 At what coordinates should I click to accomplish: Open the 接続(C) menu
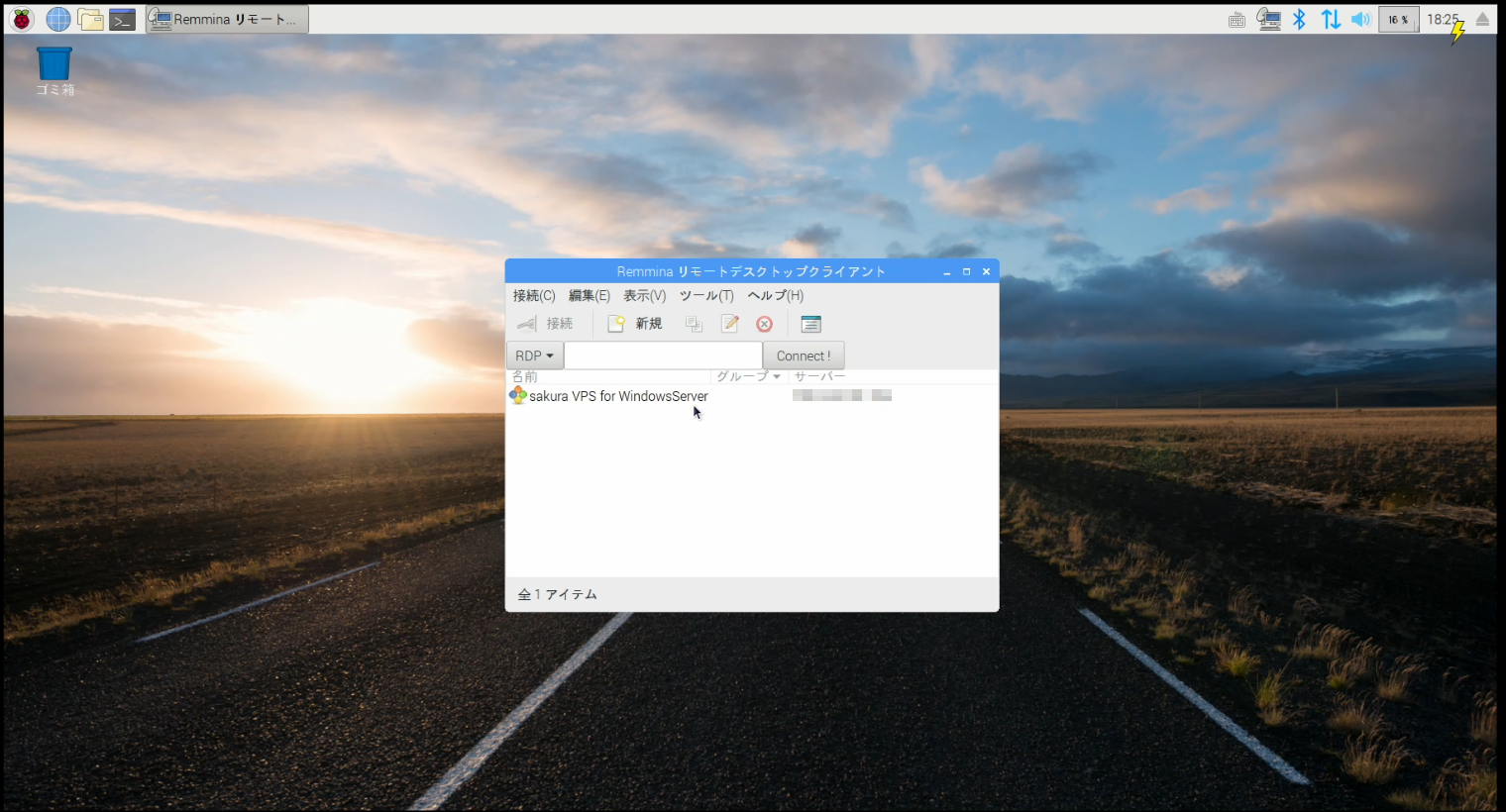[x=534, y=295]
